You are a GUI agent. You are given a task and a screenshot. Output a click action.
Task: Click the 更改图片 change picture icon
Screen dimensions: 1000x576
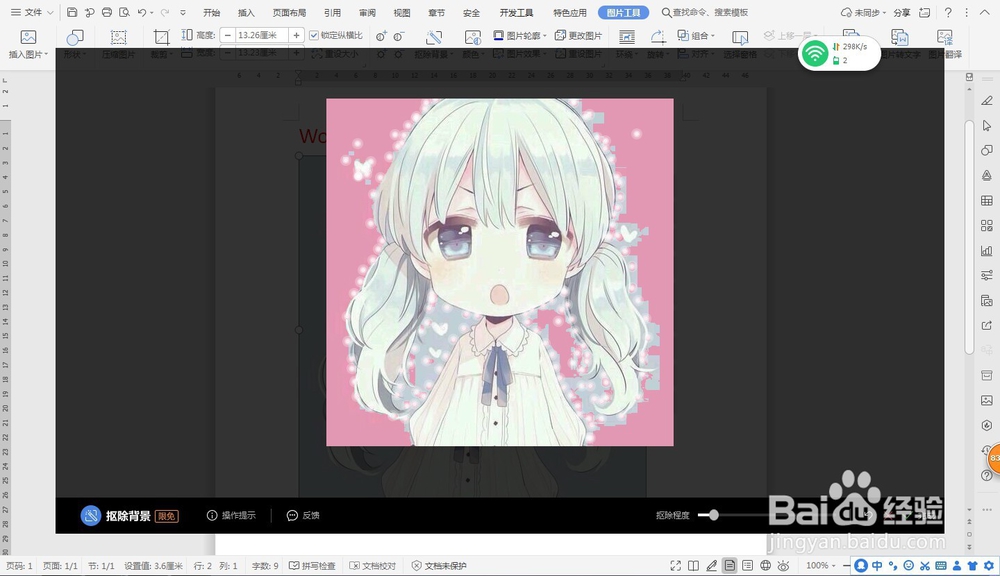[561, 36]
